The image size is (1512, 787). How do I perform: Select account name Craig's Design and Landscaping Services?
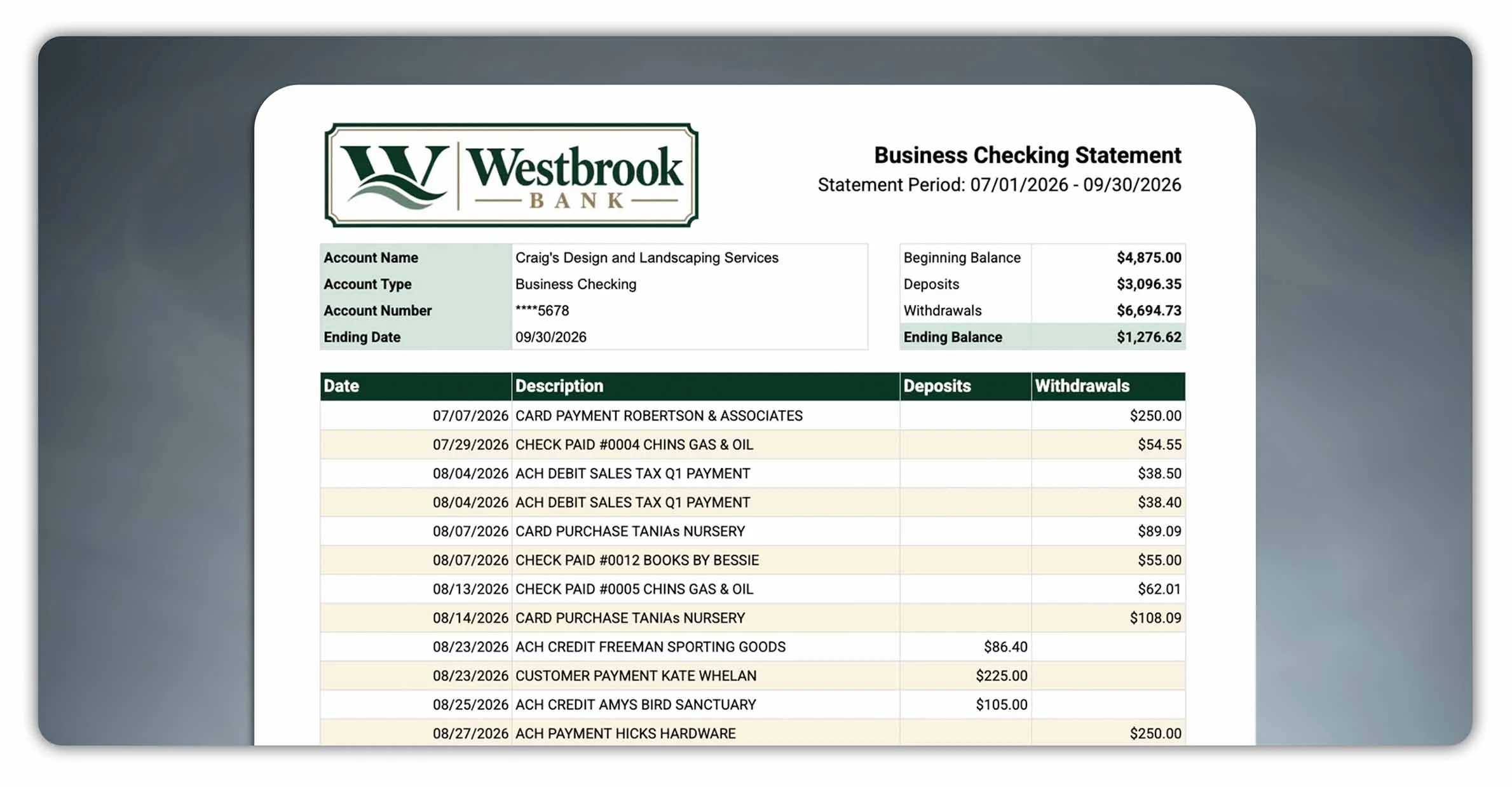click(646, 257)
